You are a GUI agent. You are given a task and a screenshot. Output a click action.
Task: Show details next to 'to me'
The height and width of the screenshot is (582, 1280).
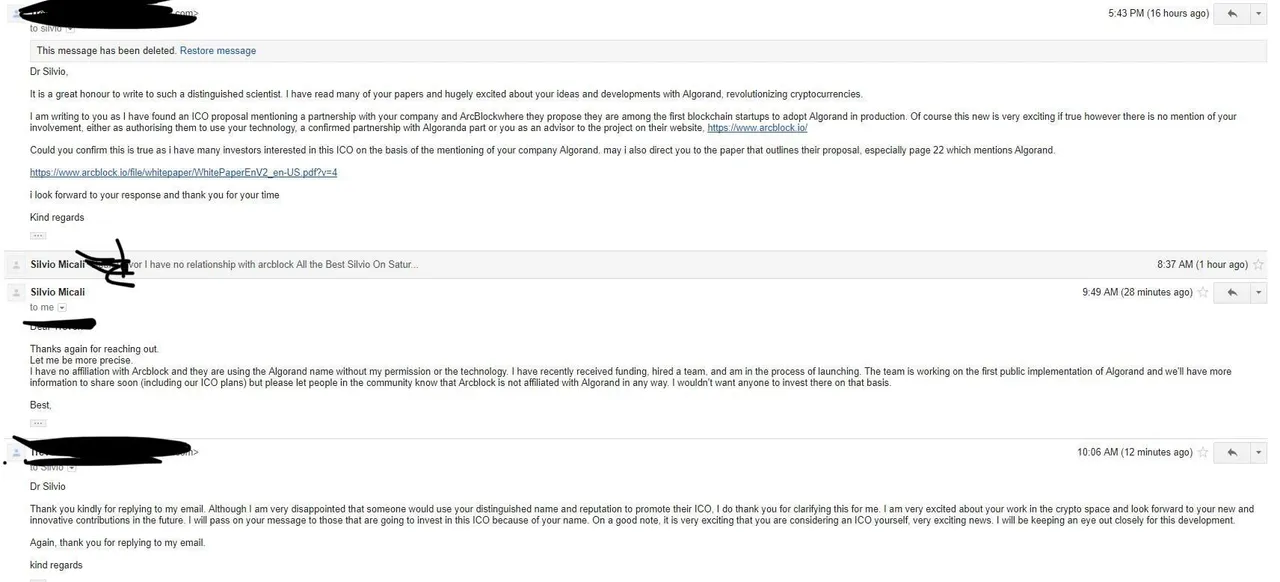62,308
